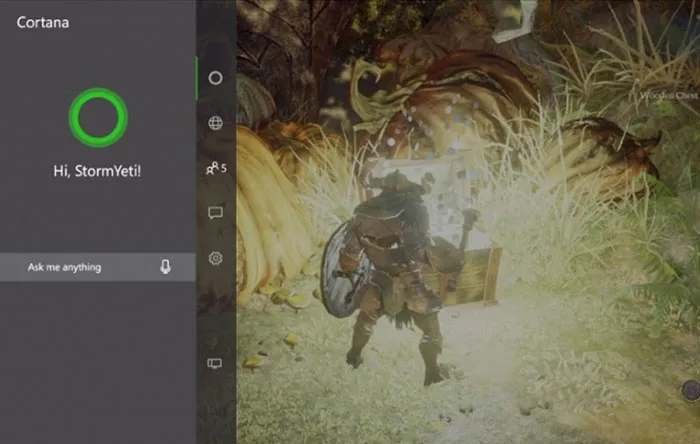
Task: Open the messages chat bubble icon
Action: click(215, 213)
